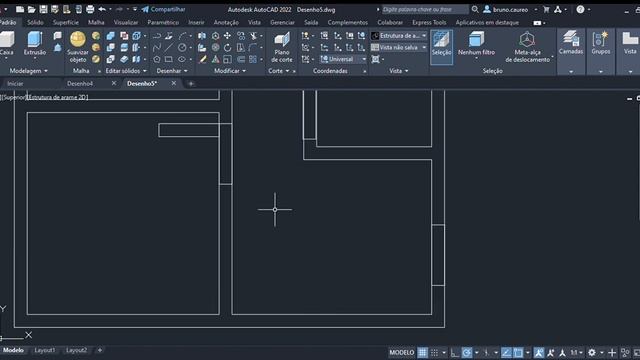
Task: Expand the Modelagem panel
Action: (29, 71)
